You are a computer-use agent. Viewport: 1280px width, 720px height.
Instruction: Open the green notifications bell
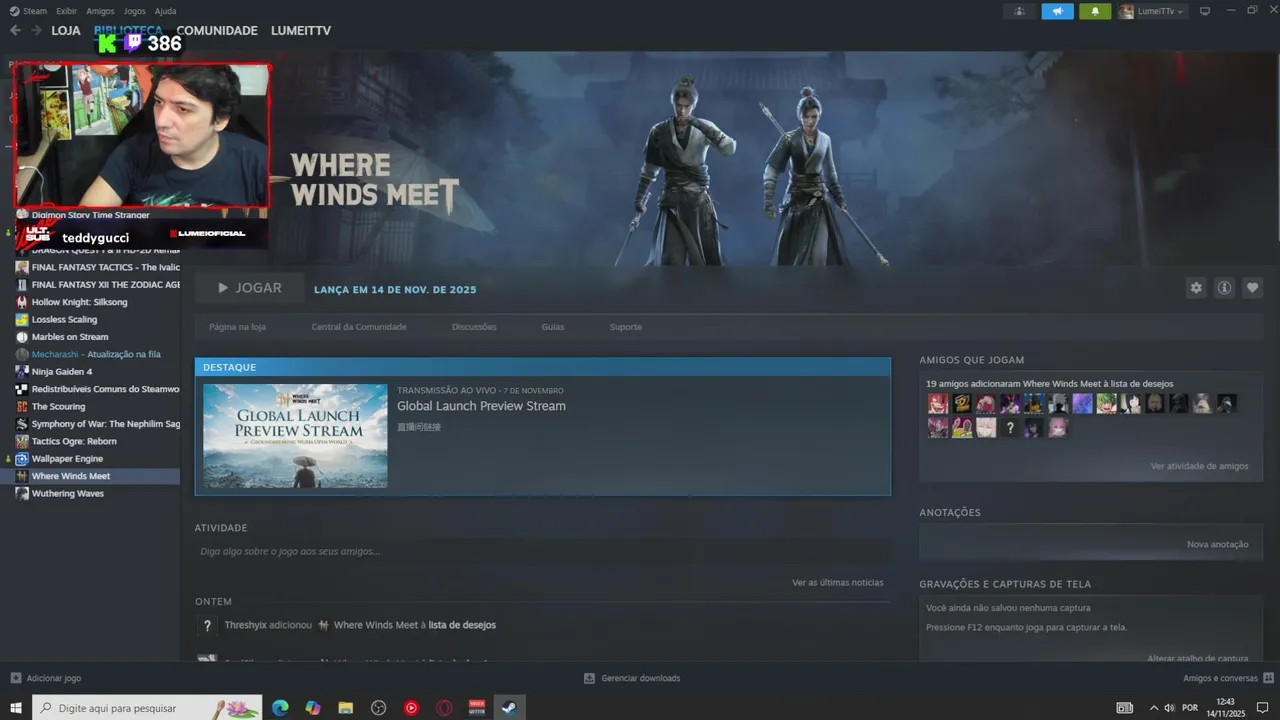coord(1095,11)
